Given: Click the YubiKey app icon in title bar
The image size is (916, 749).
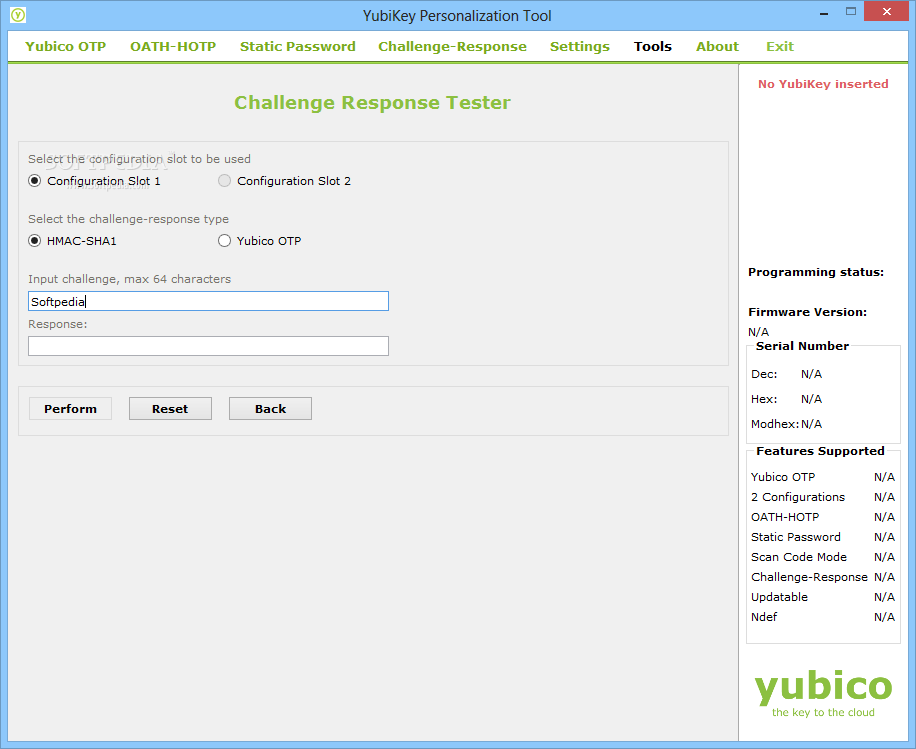Looking at the screenshot, I should tap(18, 15).
